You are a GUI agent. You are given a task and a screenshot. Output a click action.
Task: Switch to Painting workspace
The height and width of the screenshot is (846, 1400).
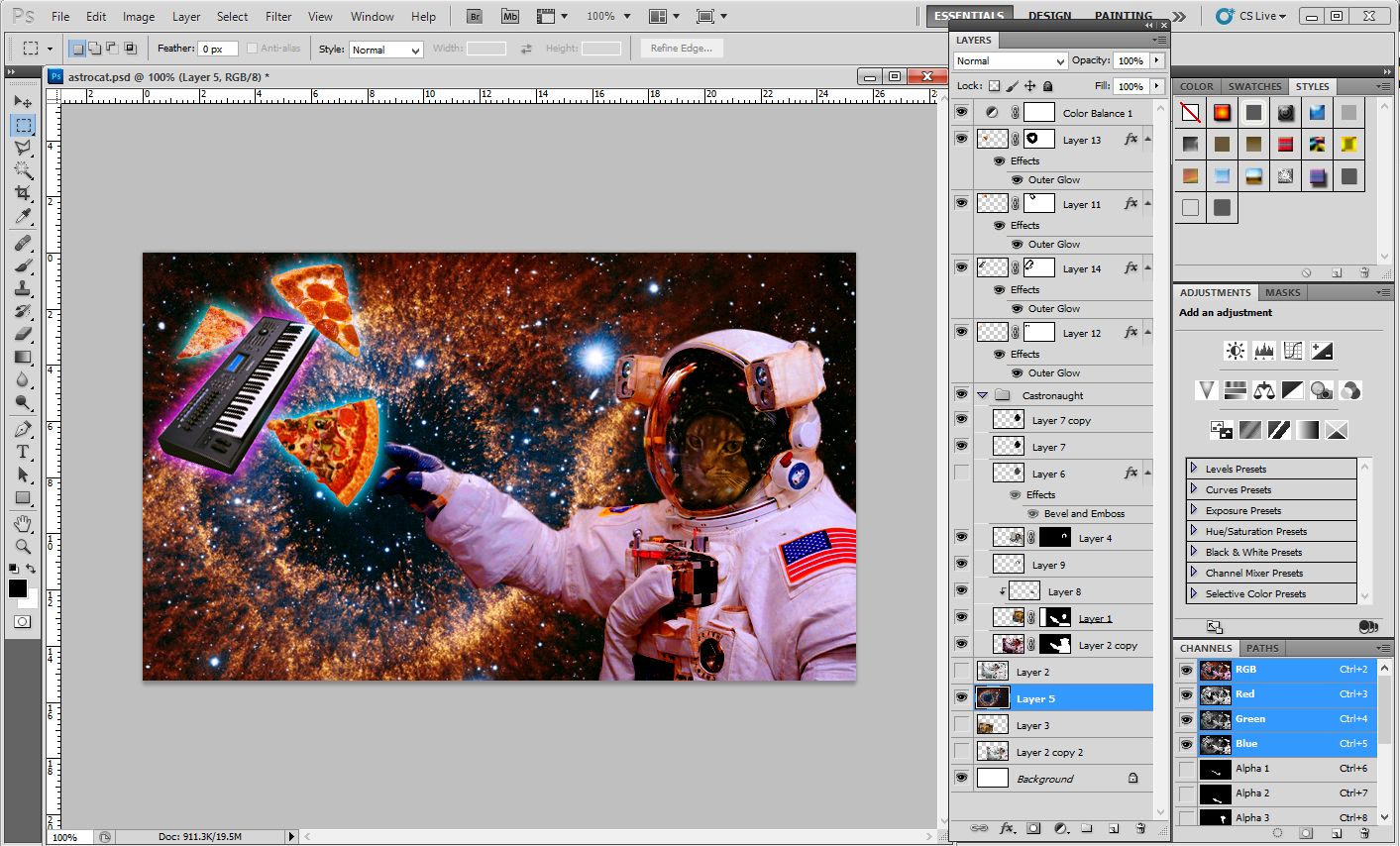[1123, 16]
